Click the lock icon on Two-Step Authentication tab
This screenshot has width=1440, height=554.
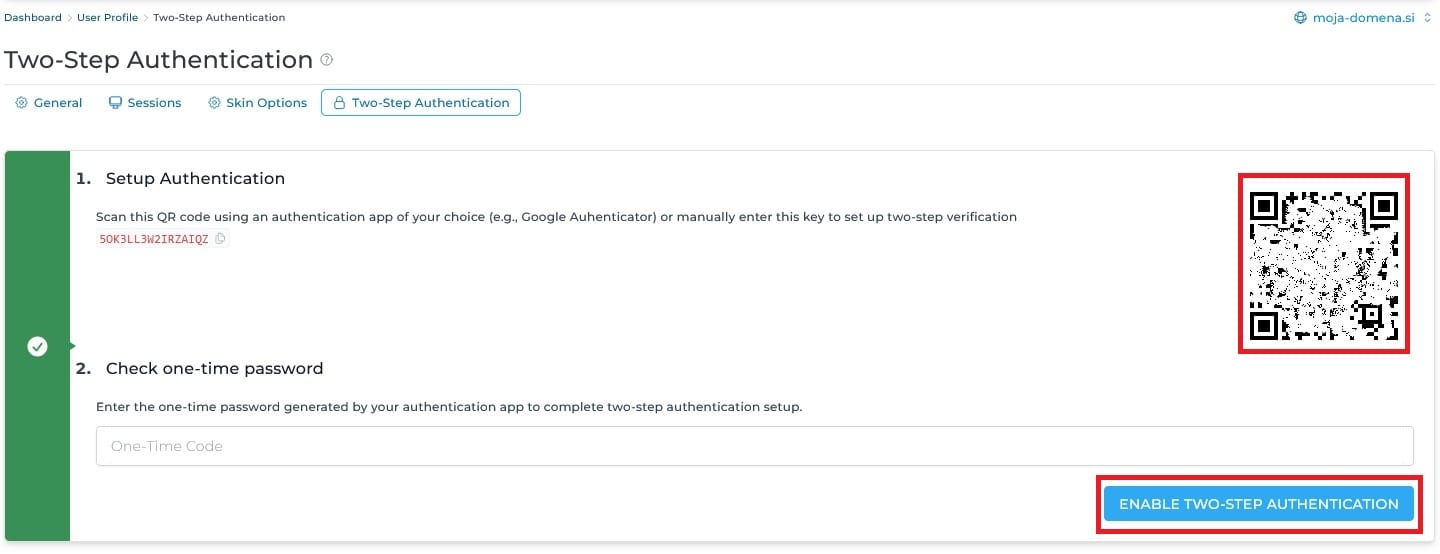(339, 103)
